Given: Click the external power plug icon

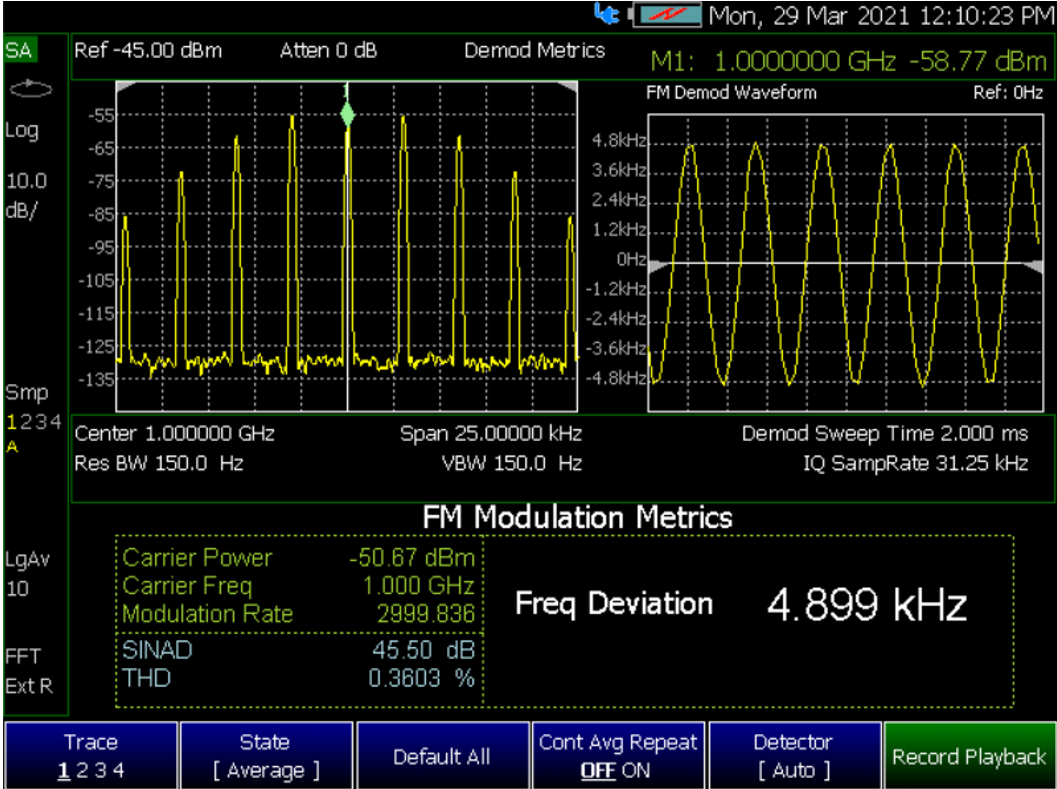Looking at the screenshot, I should pos(606,14).
